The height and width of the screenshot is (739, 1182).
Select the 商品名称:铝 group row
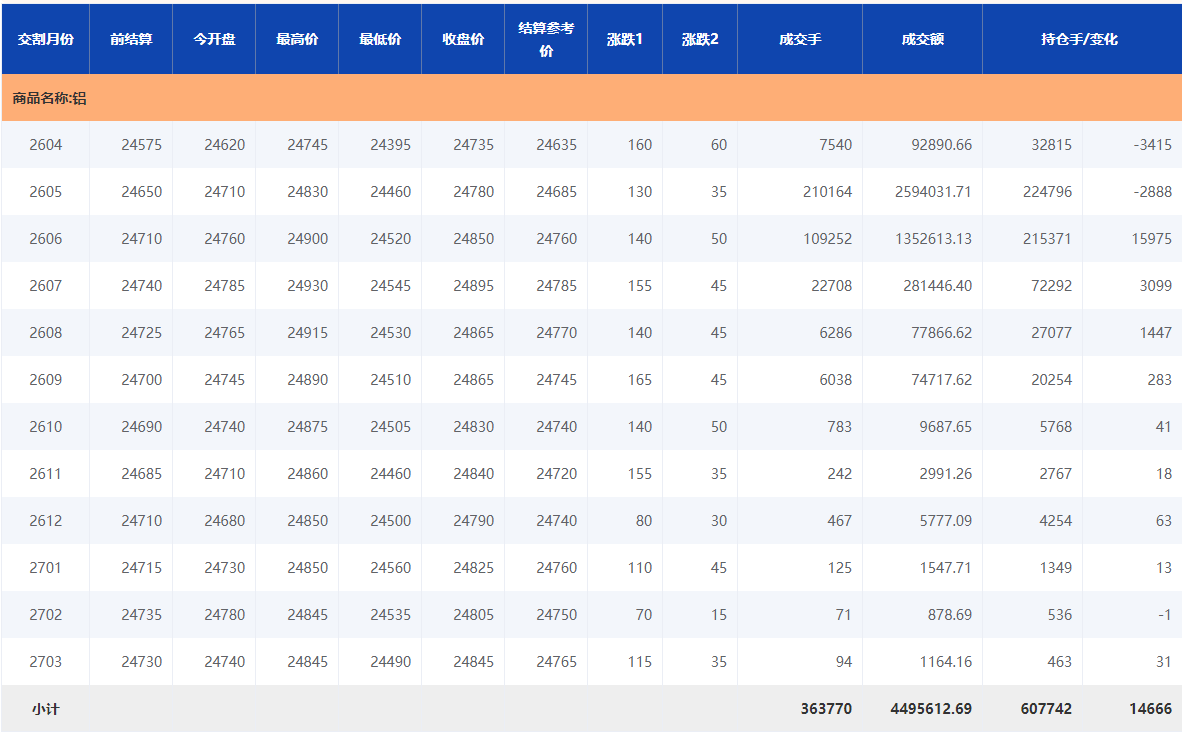coord(49,98)
